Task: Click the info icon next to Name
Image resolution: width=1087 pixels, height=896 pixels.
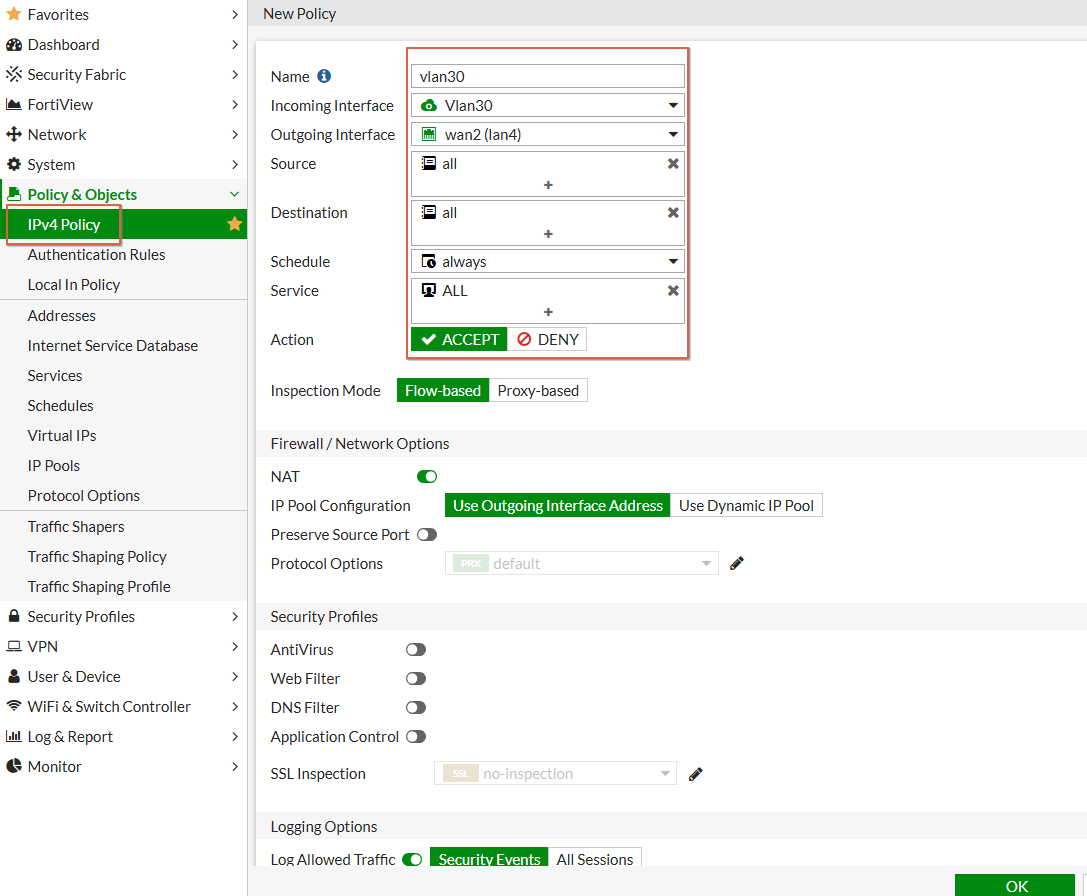Action: click(324, 76)
